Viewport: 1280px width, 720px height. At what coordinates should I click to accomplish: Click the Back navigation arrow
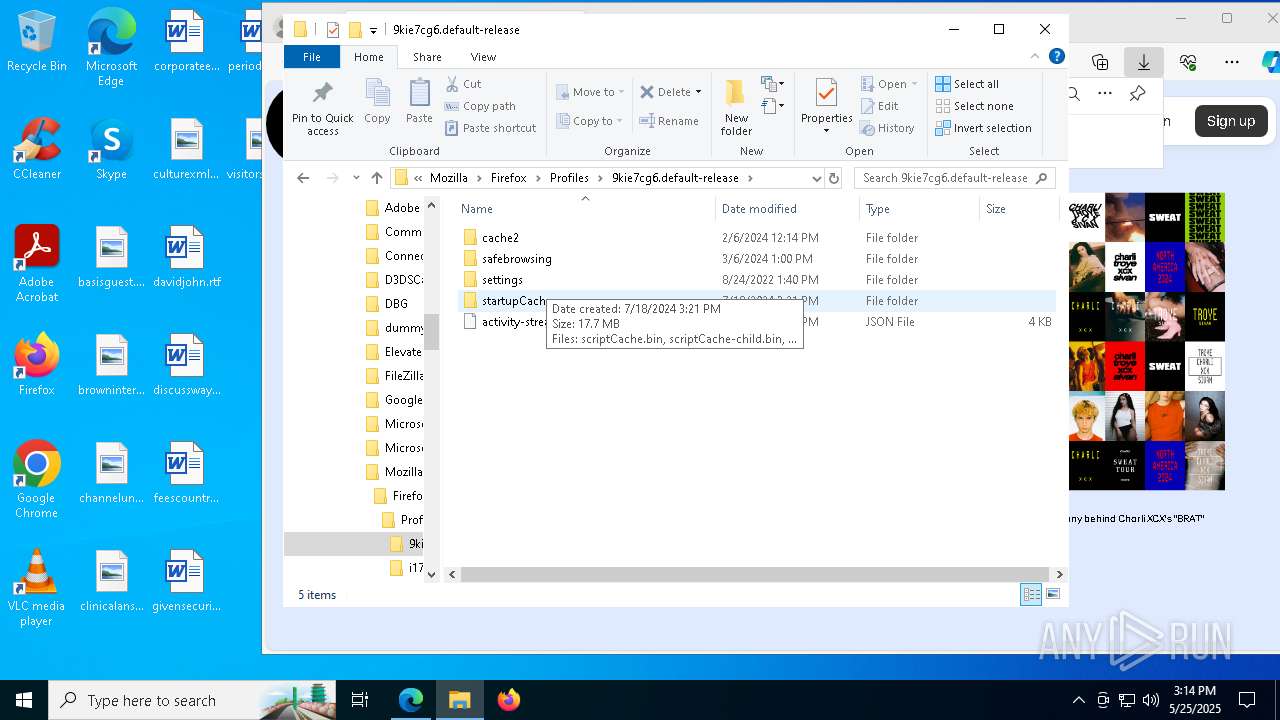tap(303, 178)
